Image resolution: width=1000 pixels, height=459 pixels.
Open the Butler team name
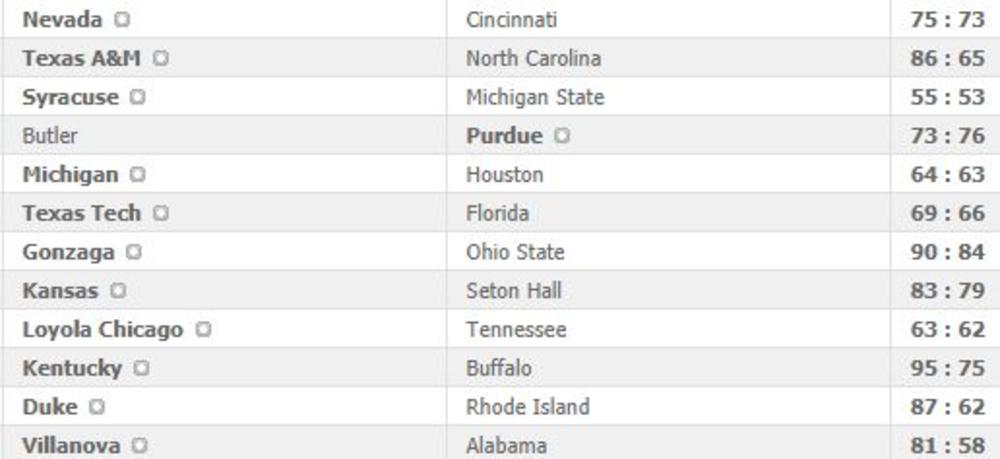click(x=50, y=136)
